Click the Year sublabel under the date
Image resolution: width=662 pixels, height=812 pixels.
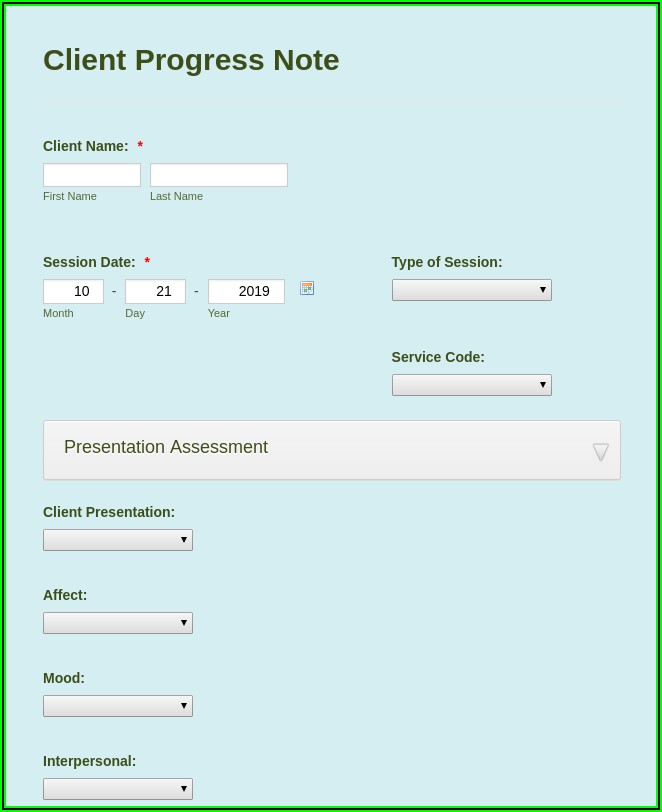click(x=219, y=313)
